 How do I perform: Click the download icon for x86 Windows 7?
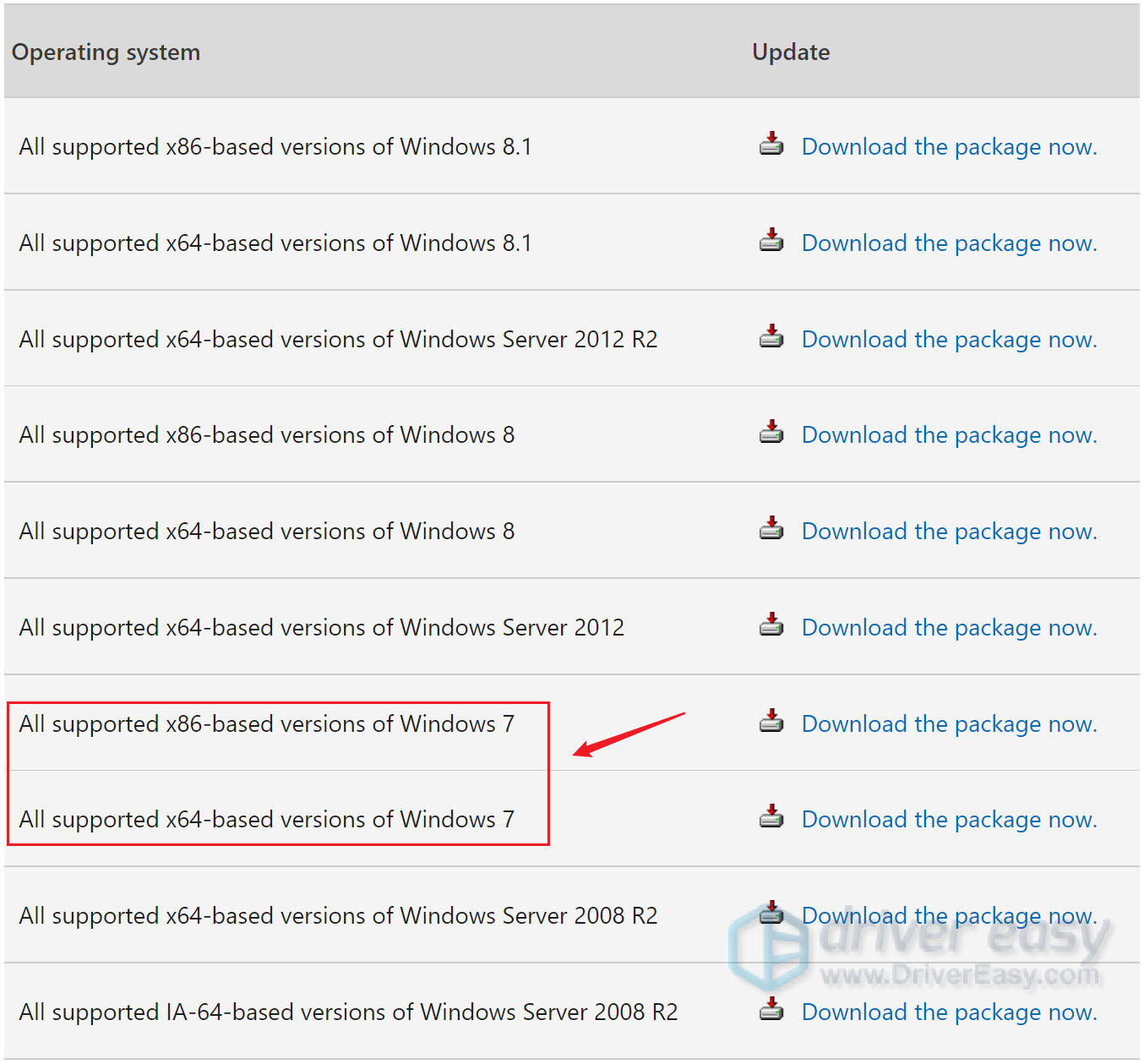[771, 722]
